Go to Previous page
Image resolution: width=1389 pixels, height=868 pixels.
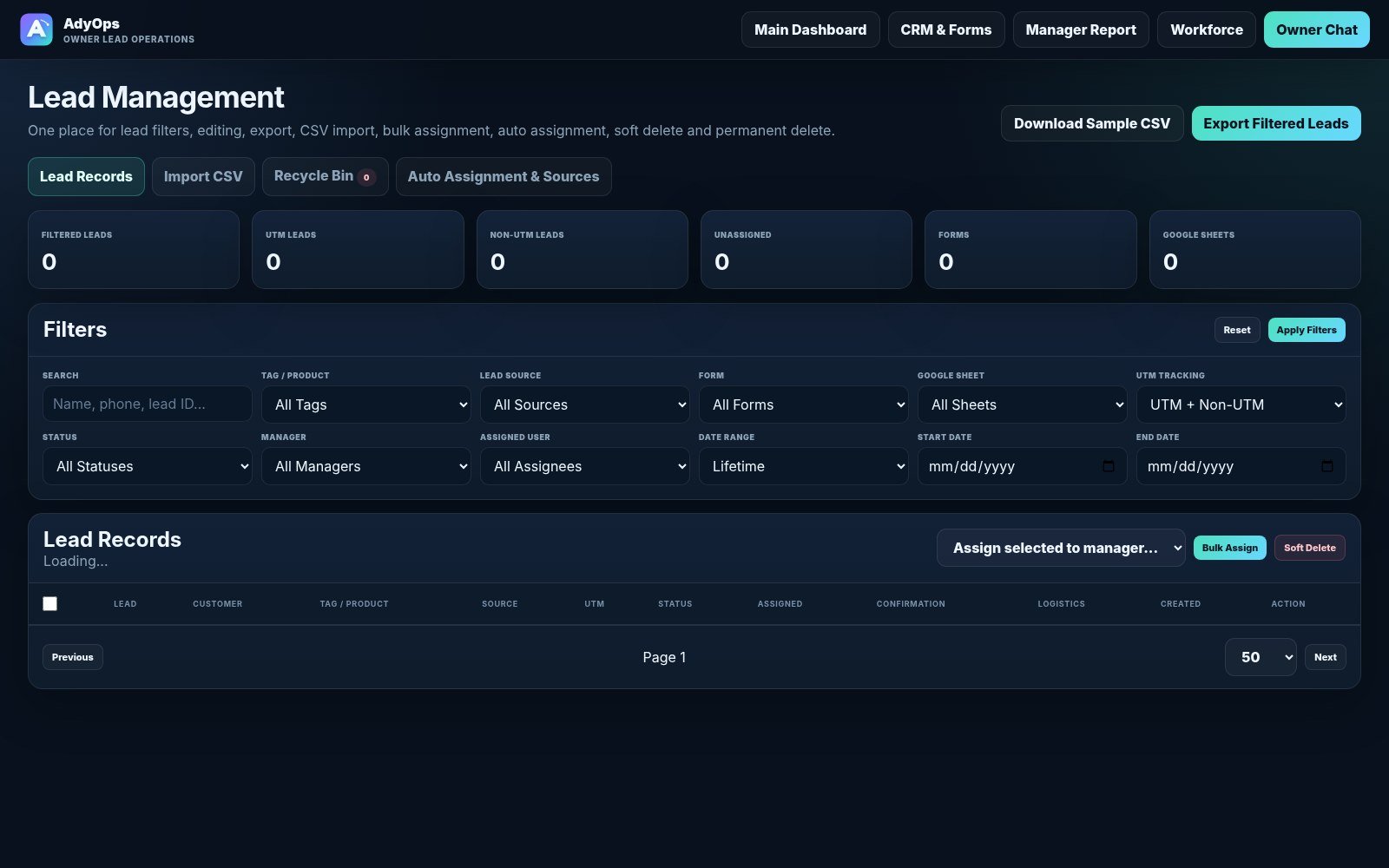pos(73,657)
